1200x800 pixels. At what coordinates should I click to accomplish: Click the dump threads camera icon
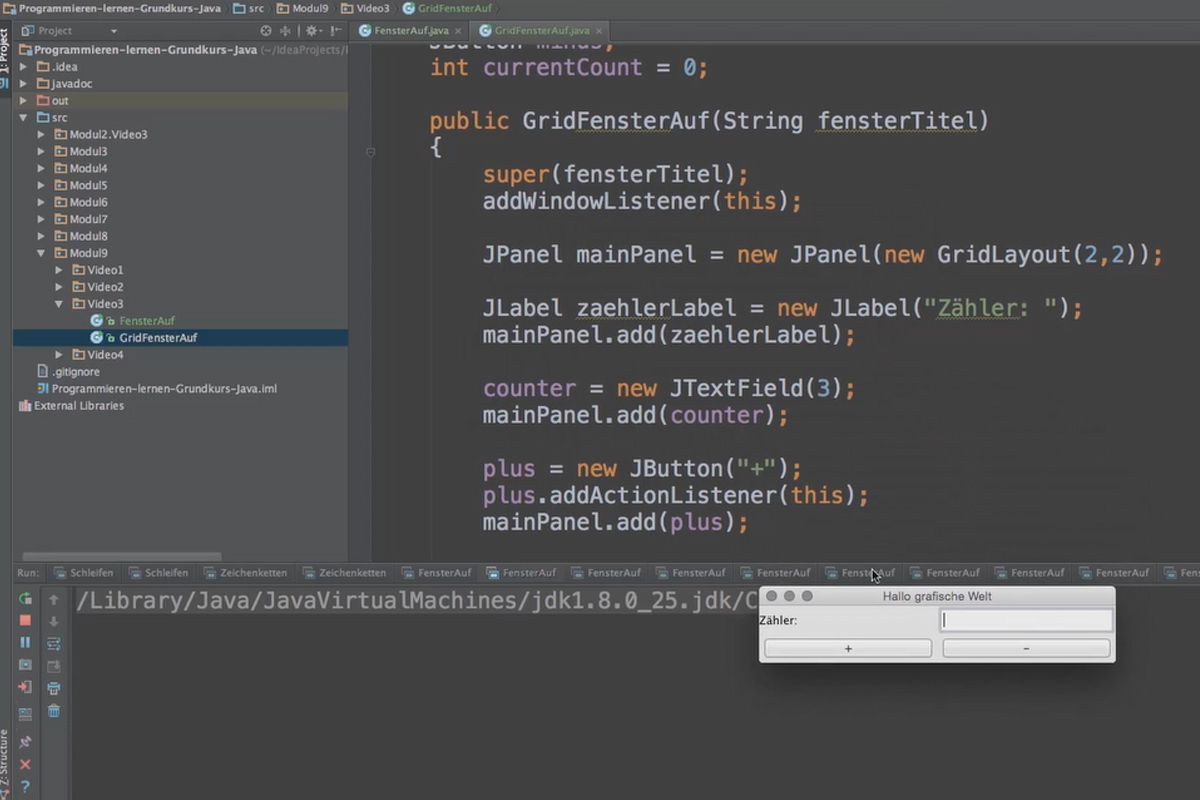[25, 664]
